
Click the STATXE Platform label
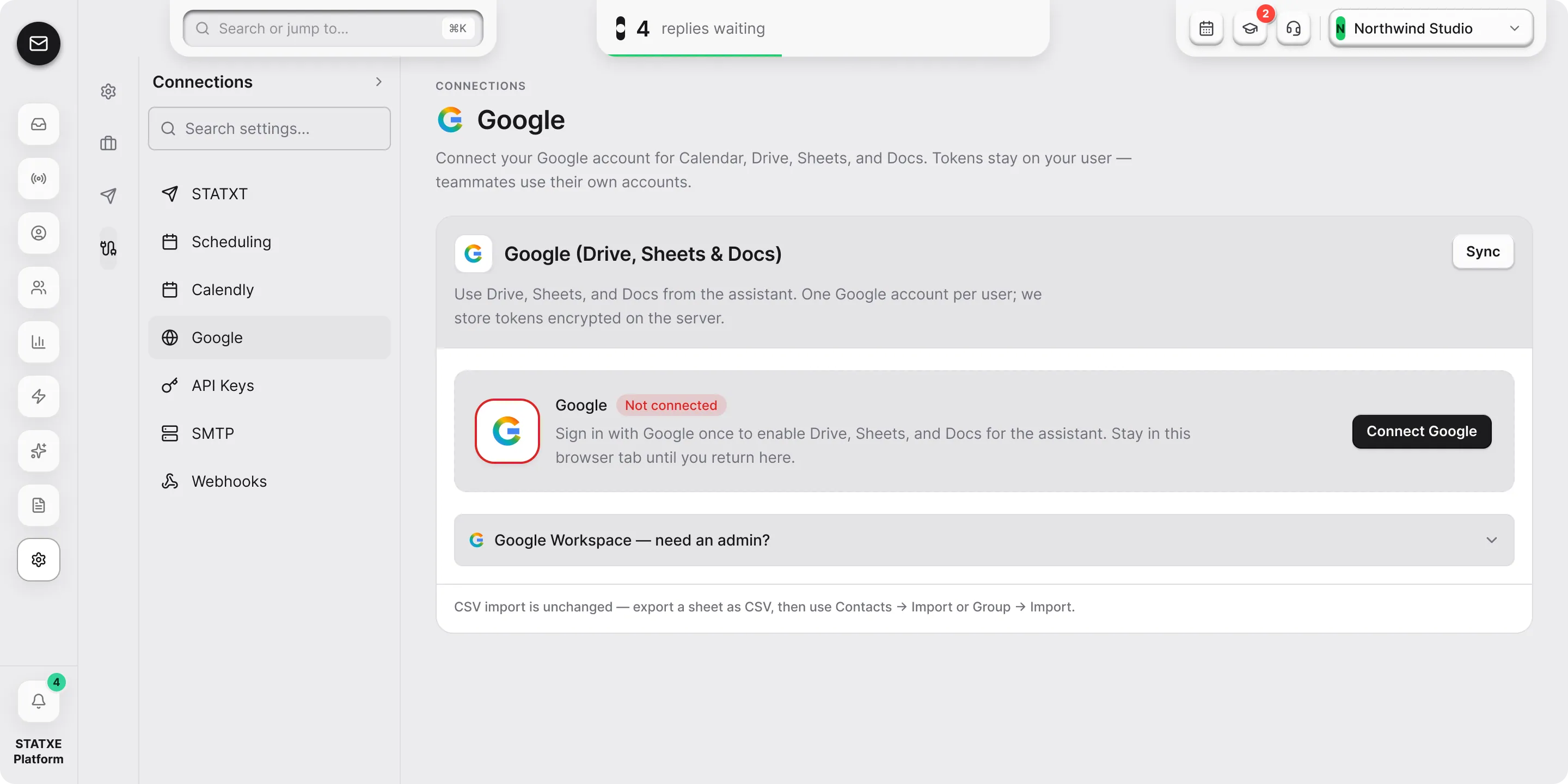(x=38, y=751)
